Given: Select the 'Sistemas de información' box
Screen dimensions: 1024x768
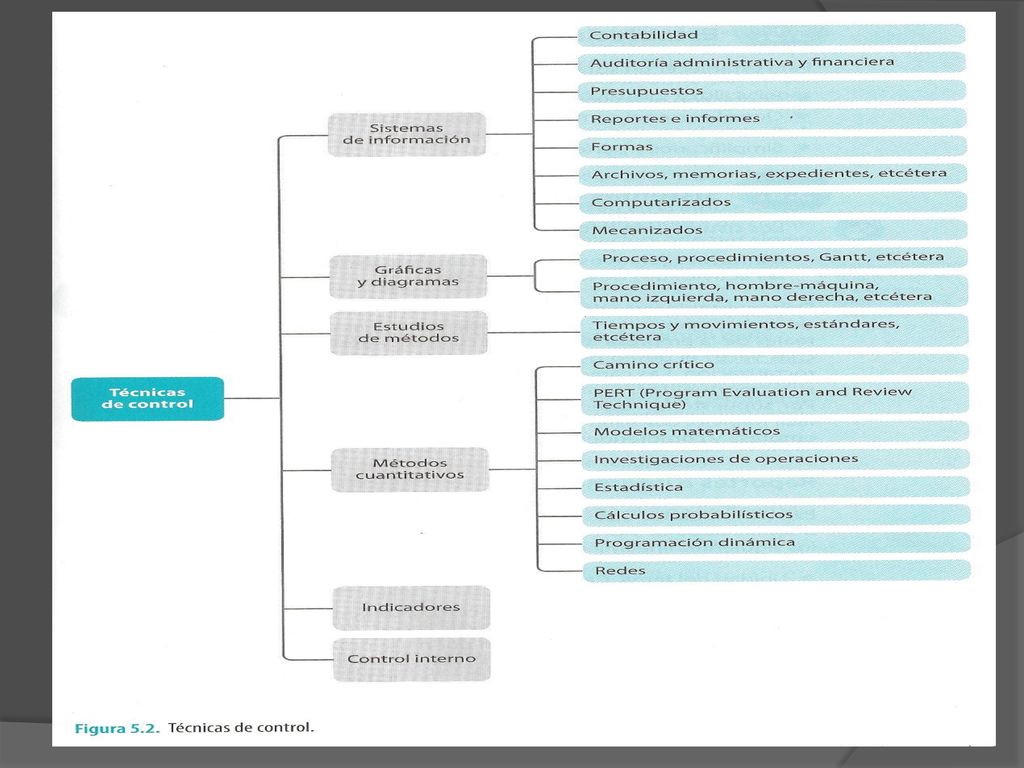Looking at the screenshot, I should (x=406, y=134).
